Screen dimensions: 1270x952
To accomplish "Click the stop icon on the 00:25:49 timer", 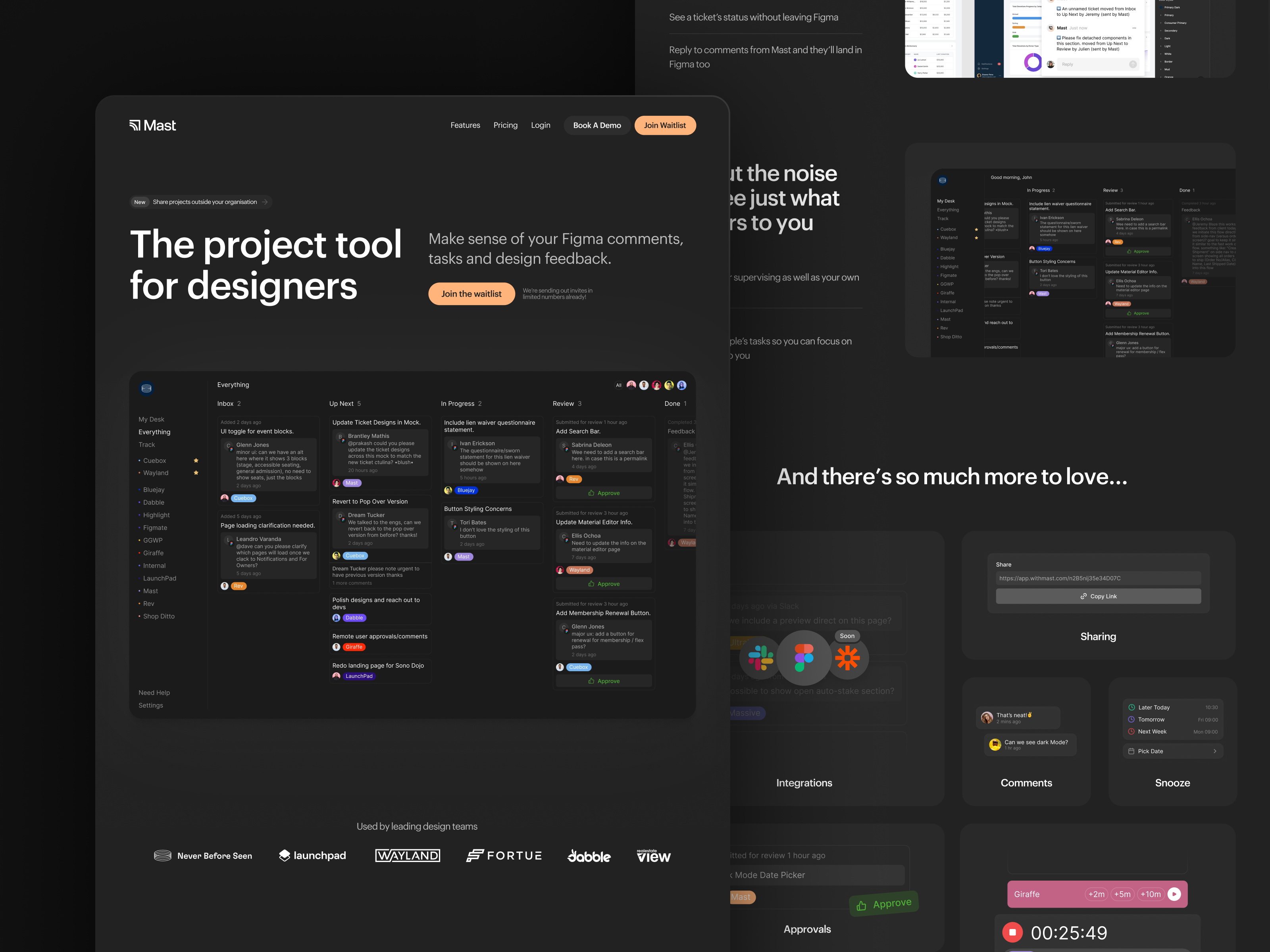I will 1012,933.
